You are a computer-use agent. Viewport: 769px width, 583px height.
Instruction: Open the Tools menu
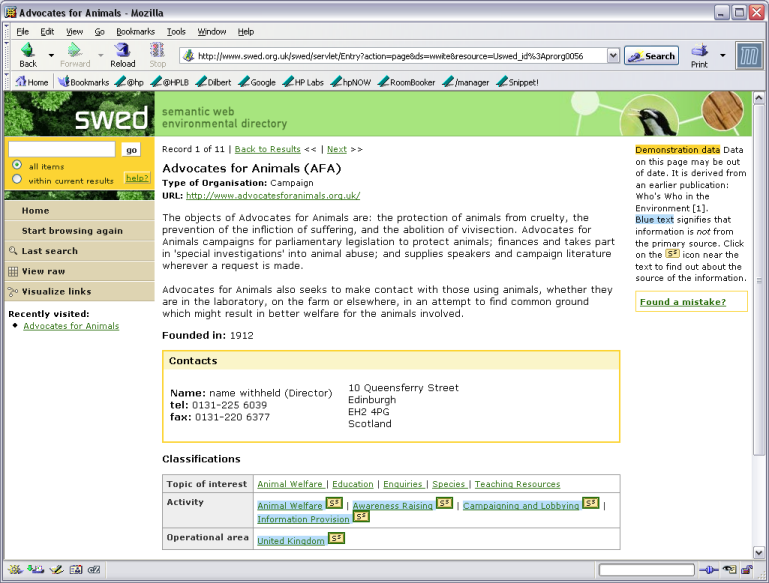[176, 32]
